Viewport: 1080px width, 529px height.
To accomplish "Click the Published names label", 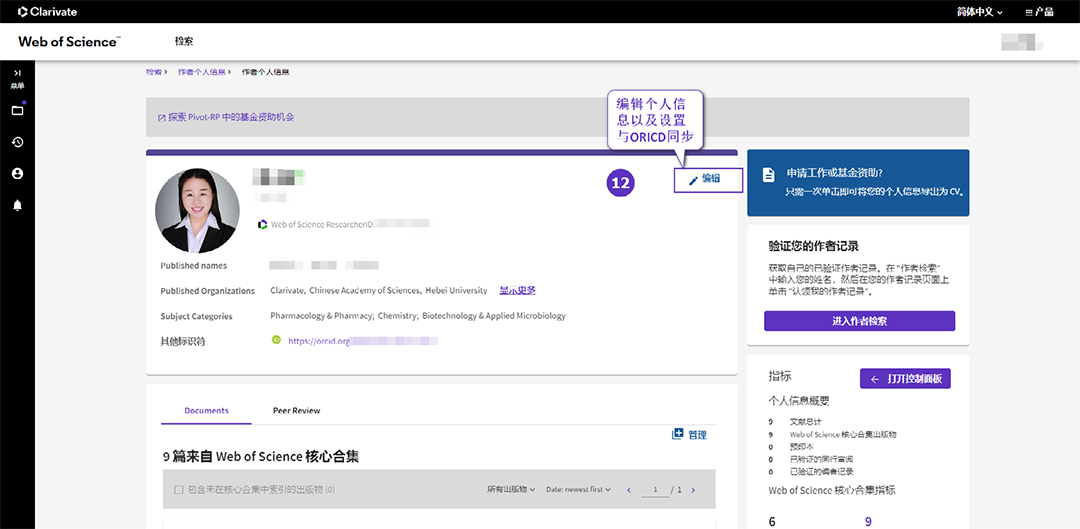I will (x=194, y=265).
